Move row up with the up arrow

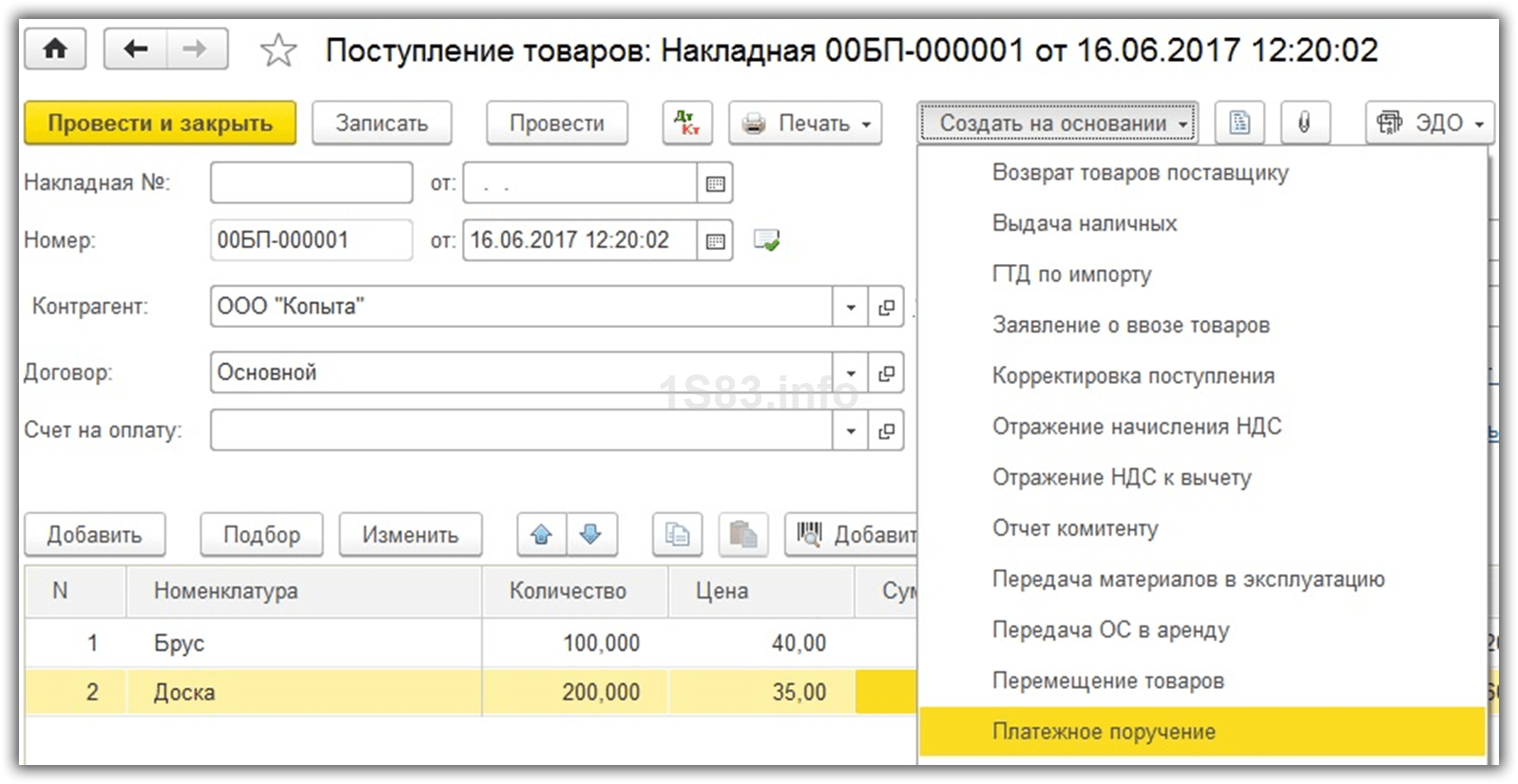coord(542,535)
